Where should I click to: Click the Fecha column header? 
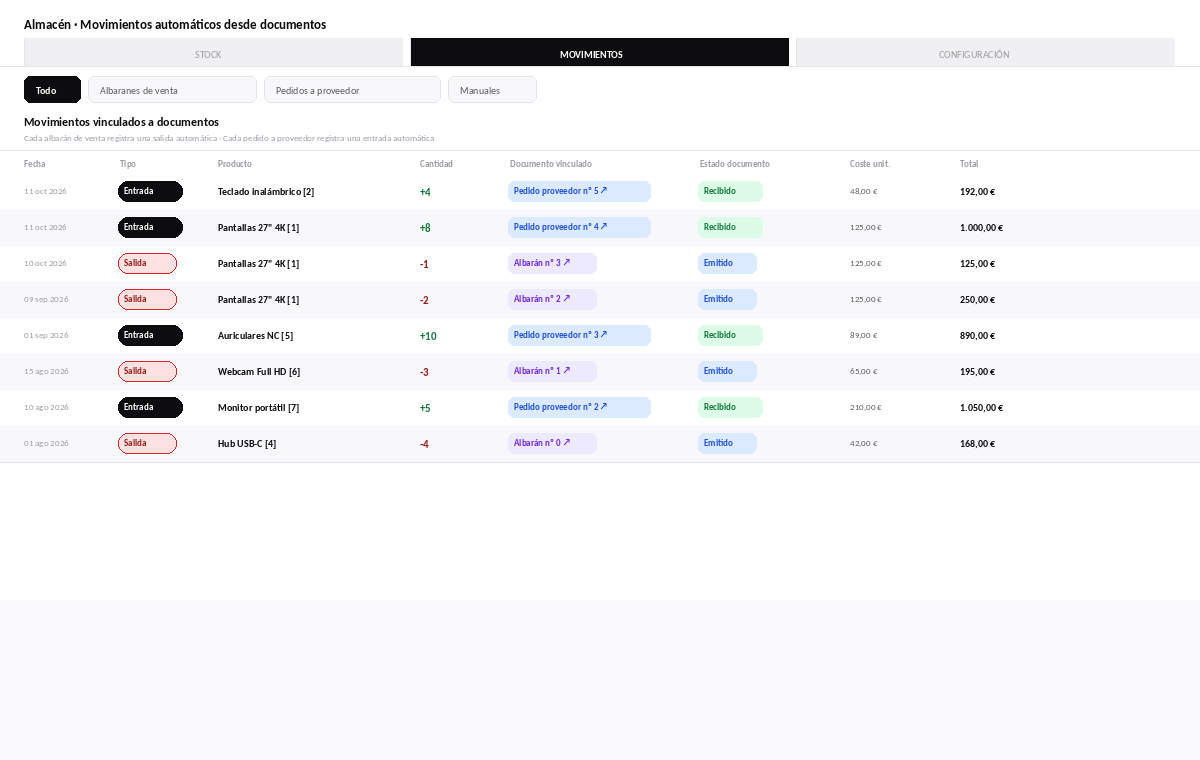pos(35,164)
